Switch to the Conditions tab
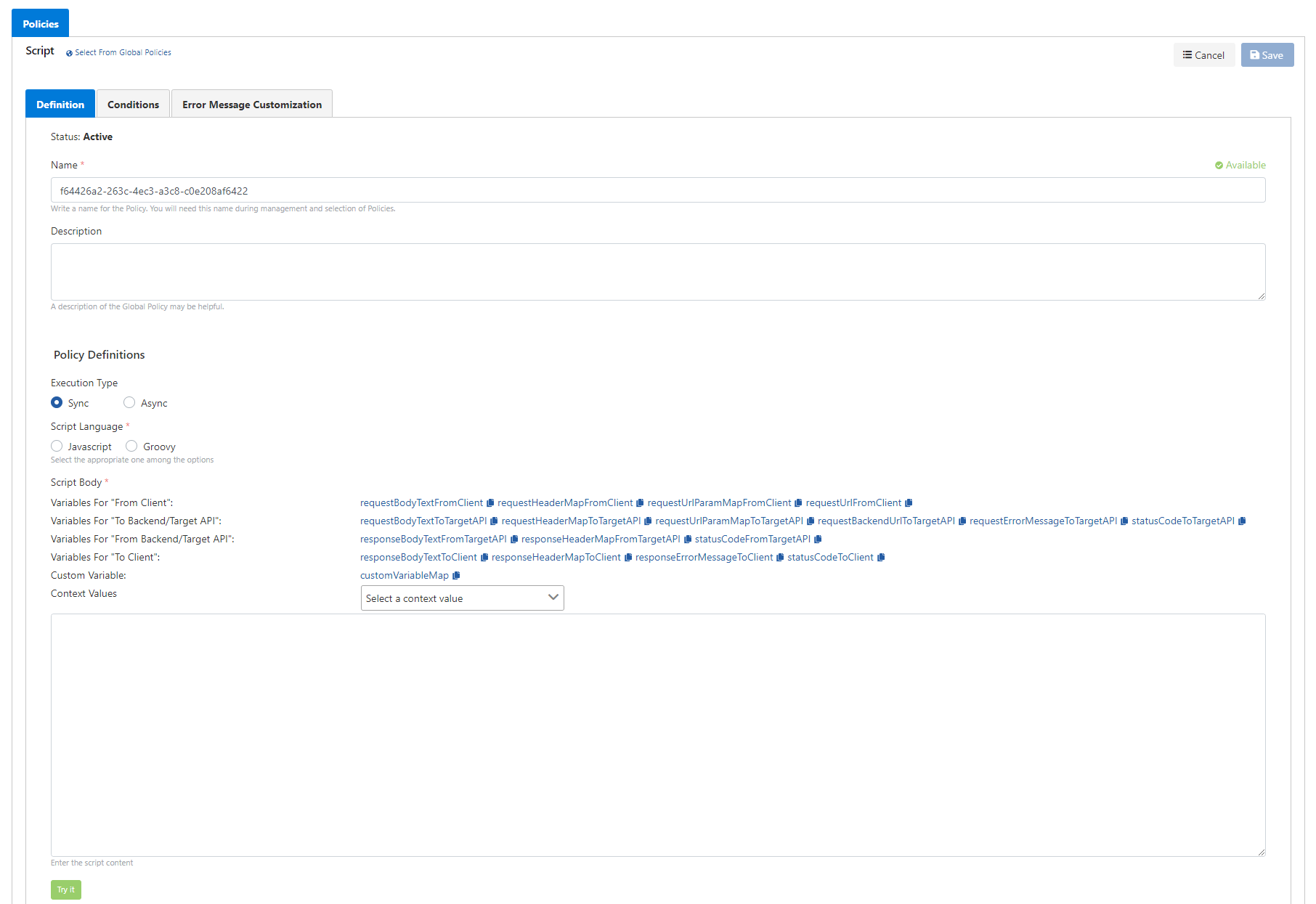The image size is (1316, 904). (133, 105)
